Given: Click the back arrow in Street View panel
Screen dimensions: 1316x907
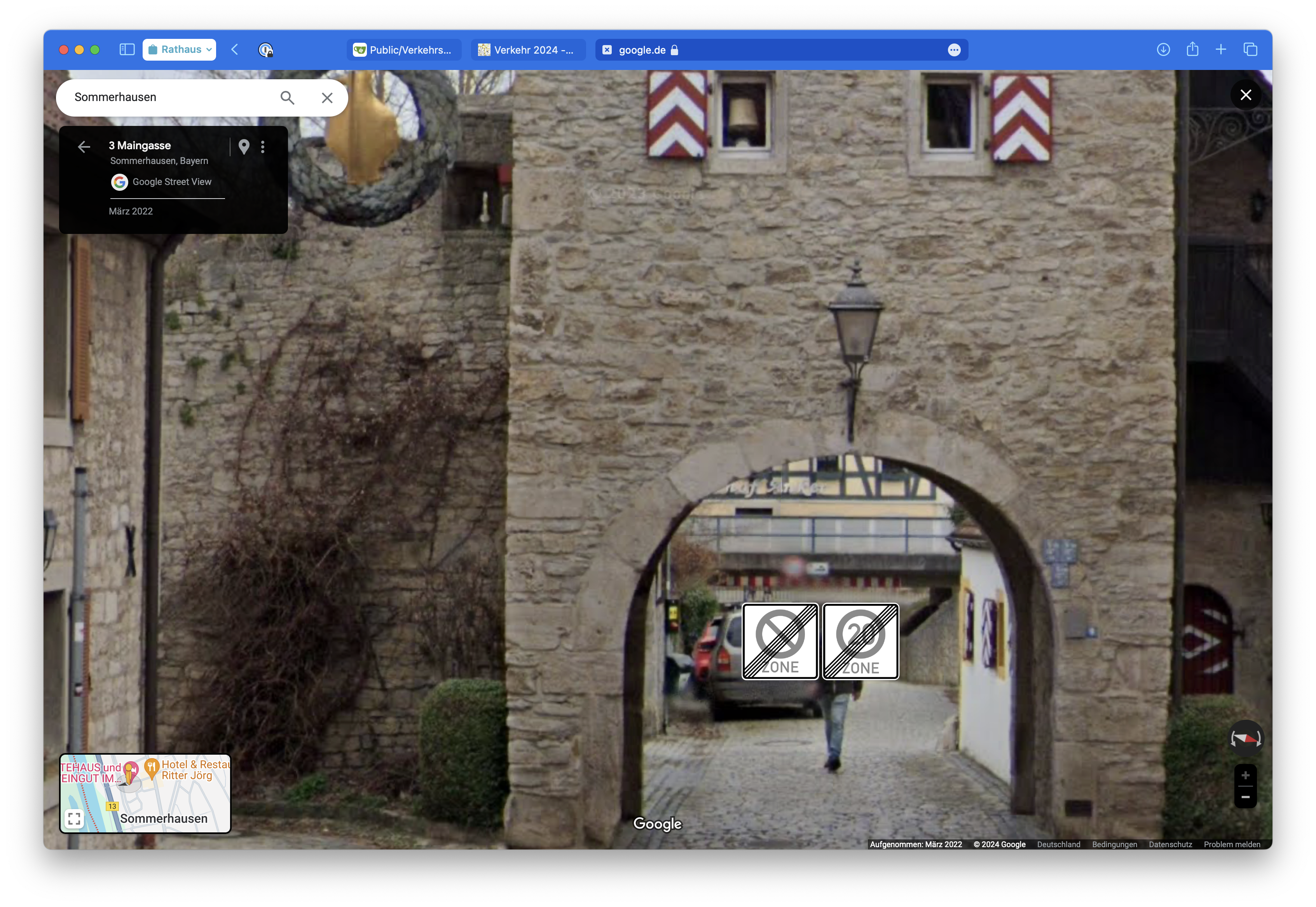Looking at the screenshot, I should [84, 147].
